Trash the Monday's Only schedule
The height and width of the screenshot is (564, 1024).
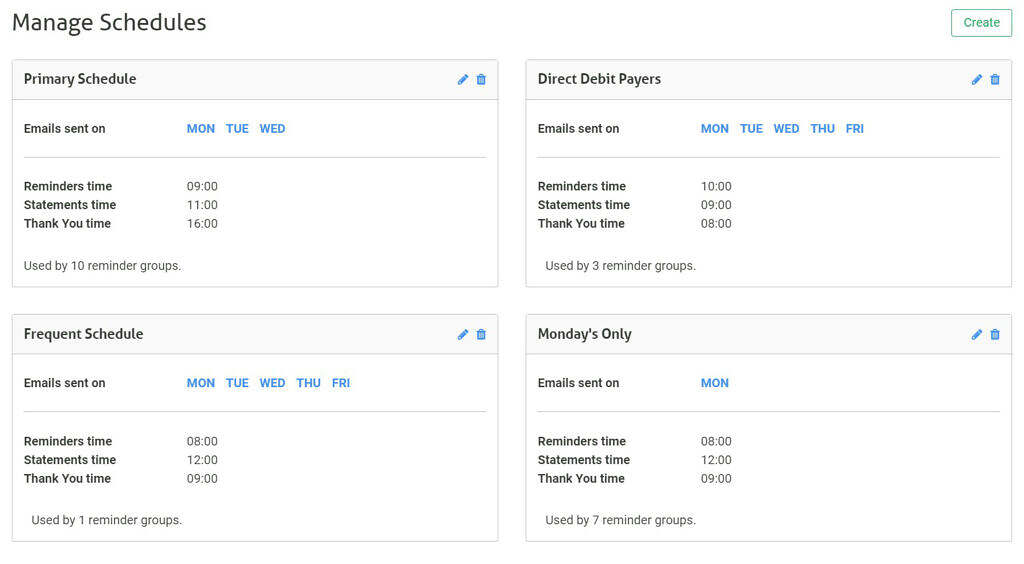995,335
